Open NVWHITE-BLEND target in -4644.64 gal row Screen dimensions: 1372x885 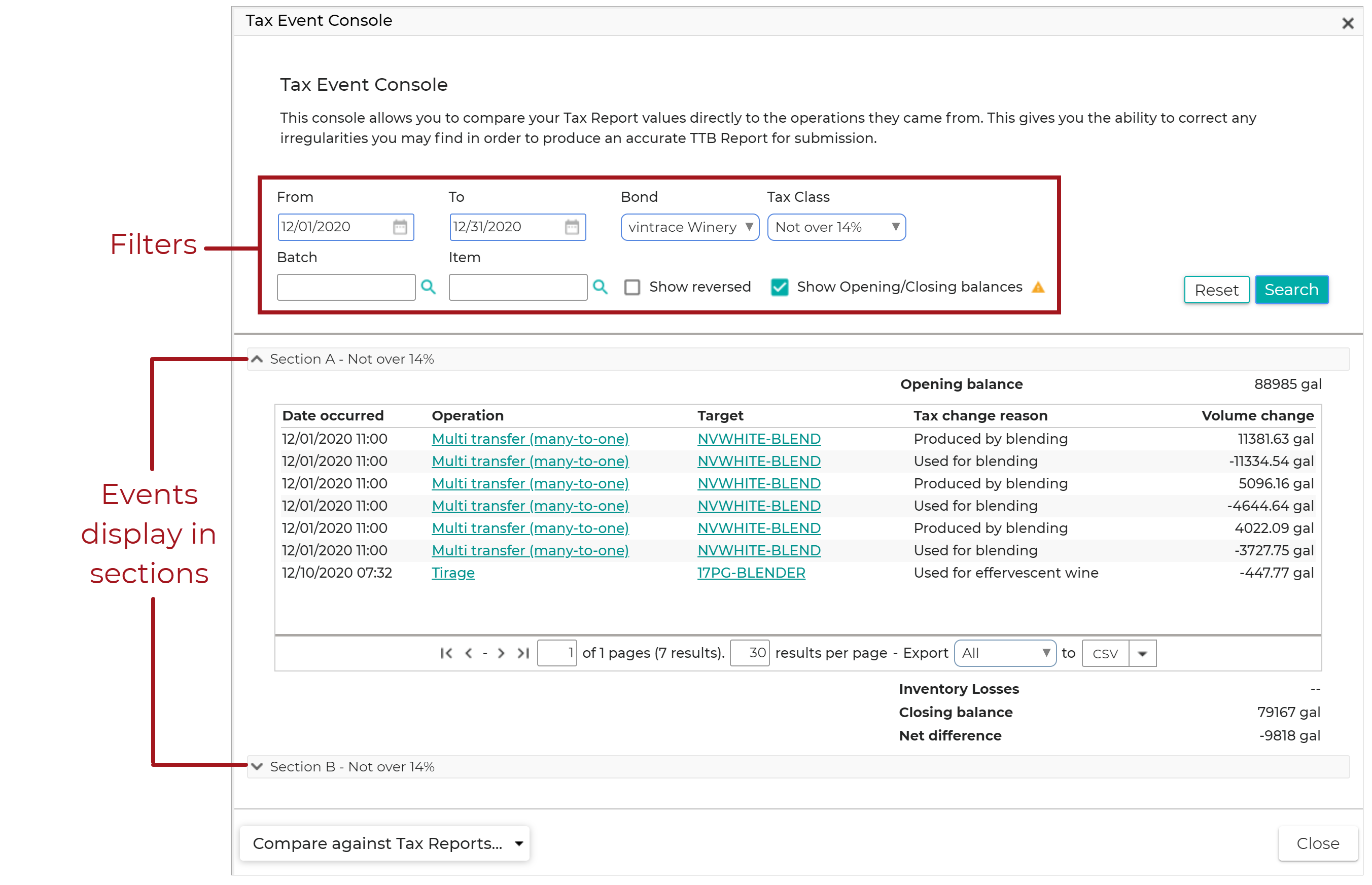click(759, 506)
